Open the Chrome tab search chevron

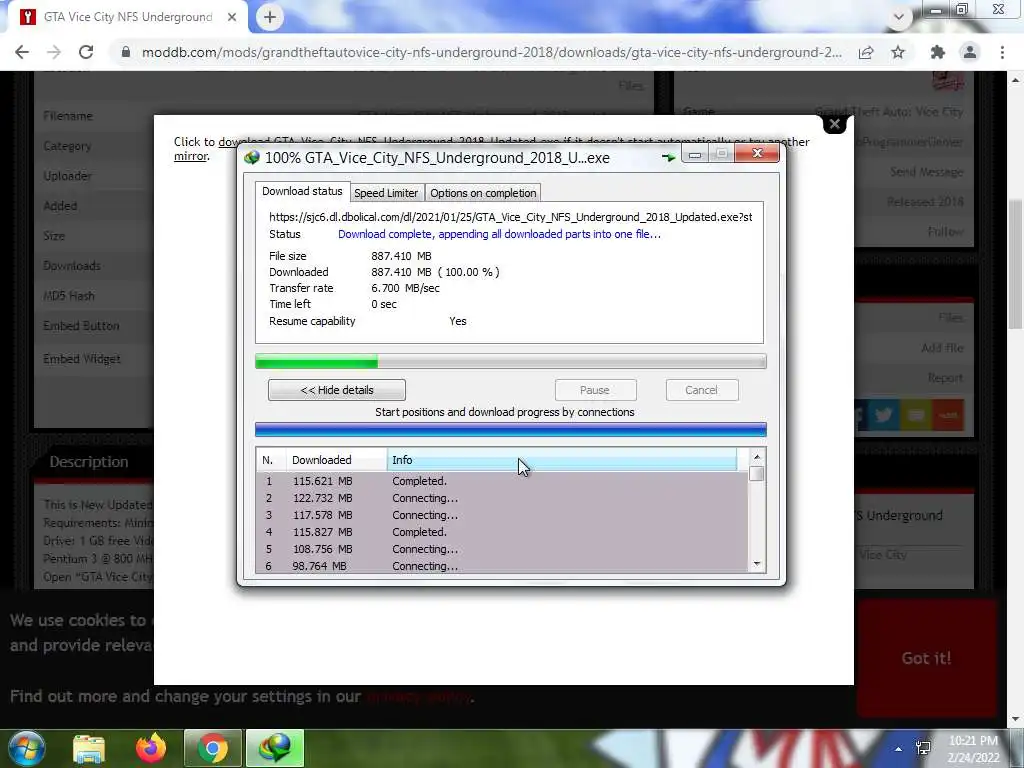pyautogui.click(x=899, y=17)
